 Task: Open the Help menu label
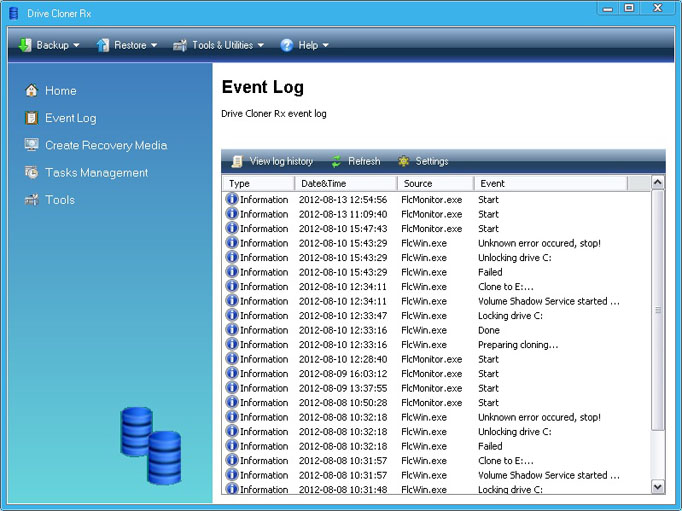tap(308, 45)
